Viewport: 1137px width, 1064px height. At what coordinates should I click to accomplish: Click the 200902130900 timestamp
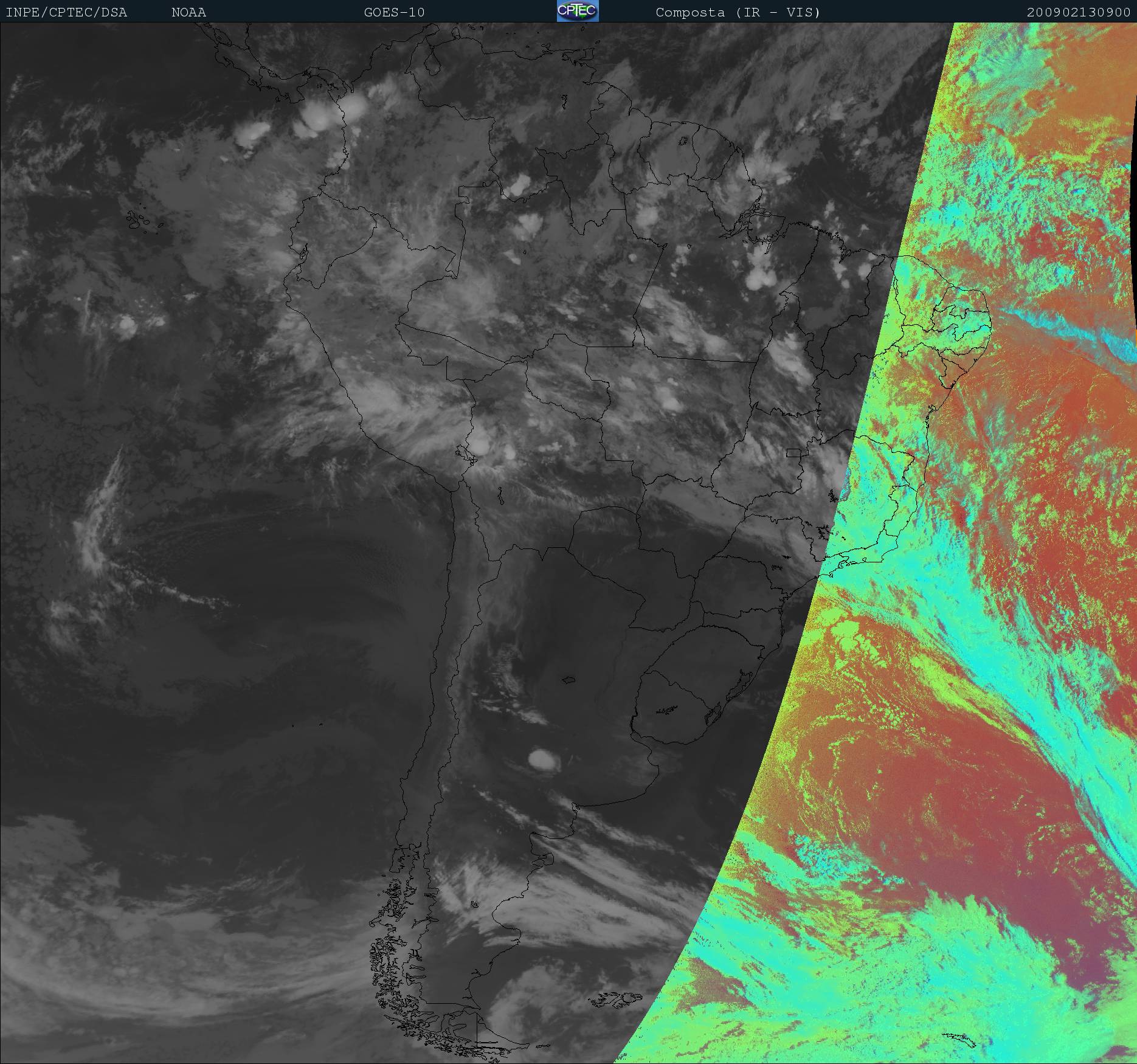click(x=1079, y=12)
